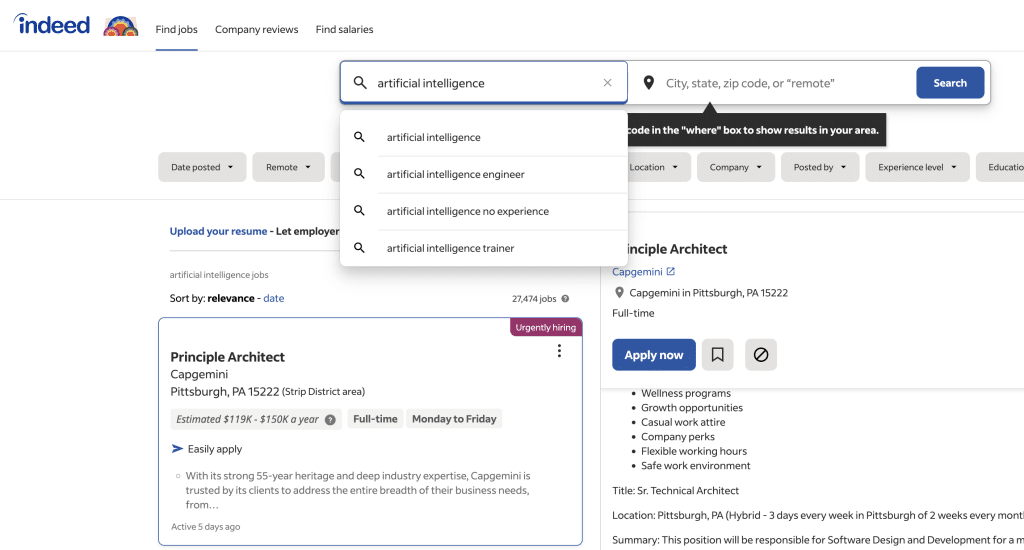The image size is (1024, 550).
Task: Open the Remote filter dropdown
Action: point(288,167)
